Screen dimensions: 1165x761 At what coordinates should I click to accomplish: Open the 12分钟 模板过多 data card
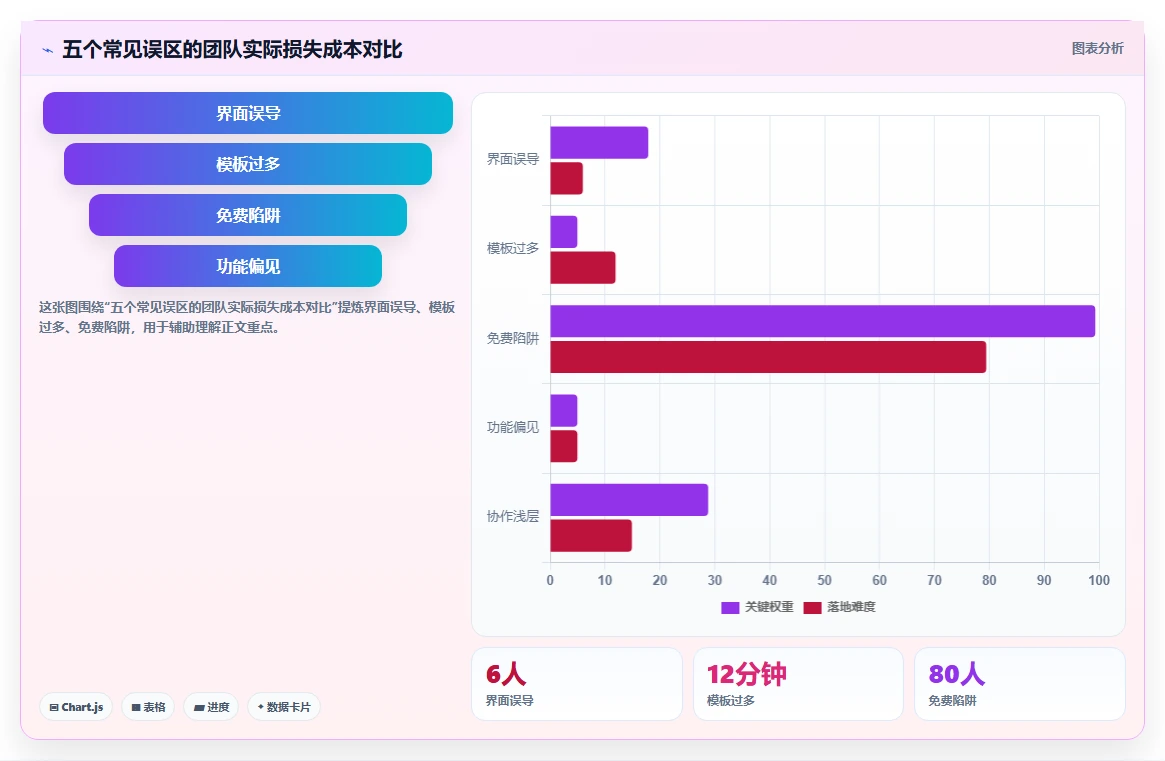click(x=798, y=684)
